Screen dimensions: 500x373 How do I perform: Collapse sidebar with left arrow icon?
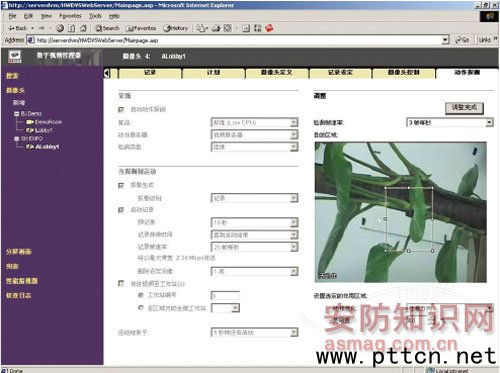tap(107, 73)
